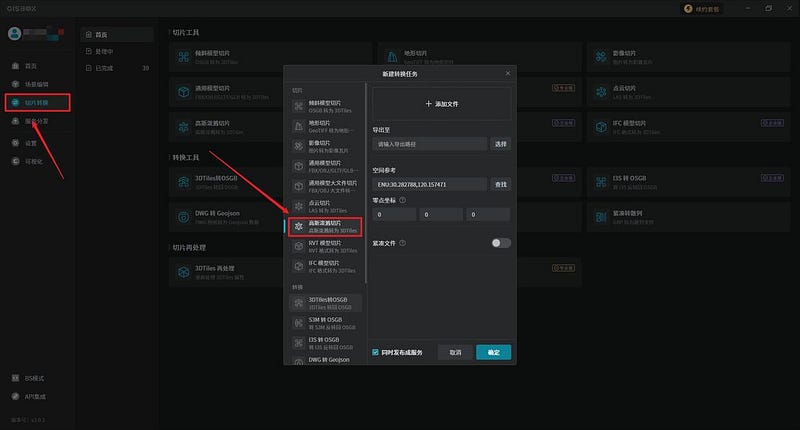
Task: Close the 新建转换任务 dialog
Action: tap(508, 73)
